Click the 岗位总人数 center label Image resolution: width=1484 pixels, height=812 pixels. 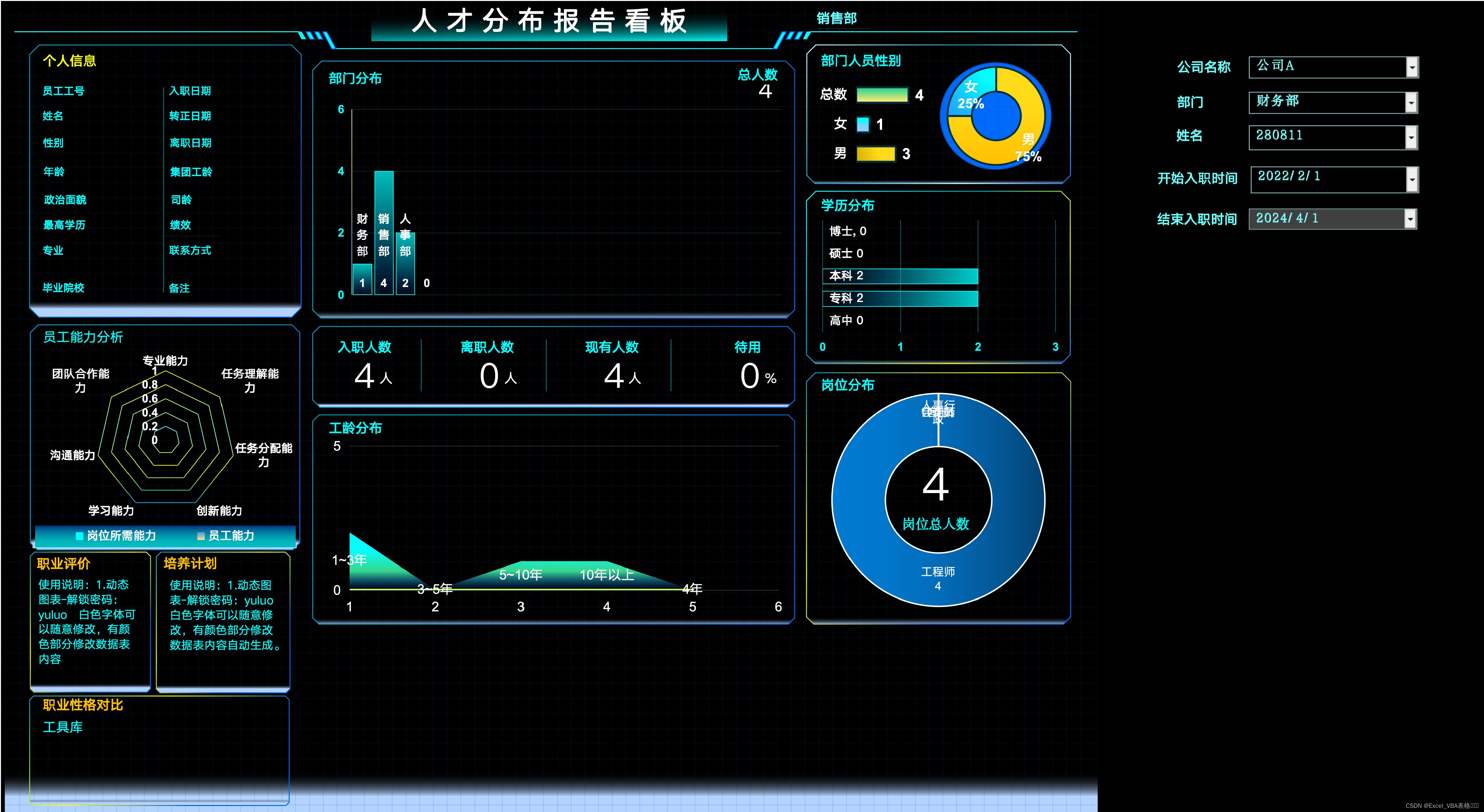coord(936,524)
